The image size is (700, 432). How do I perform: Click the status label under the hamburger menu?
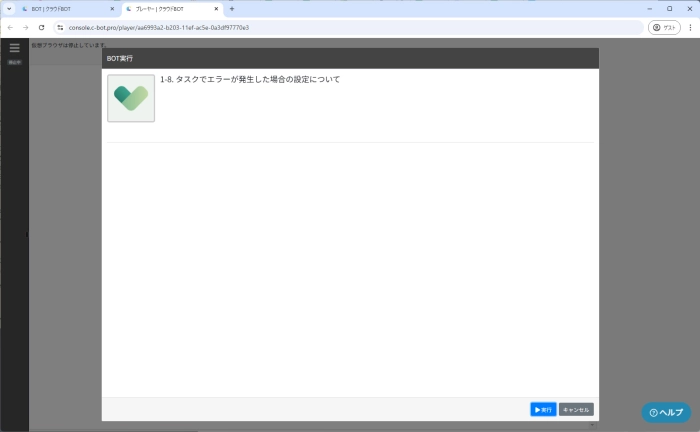point(14,62)
